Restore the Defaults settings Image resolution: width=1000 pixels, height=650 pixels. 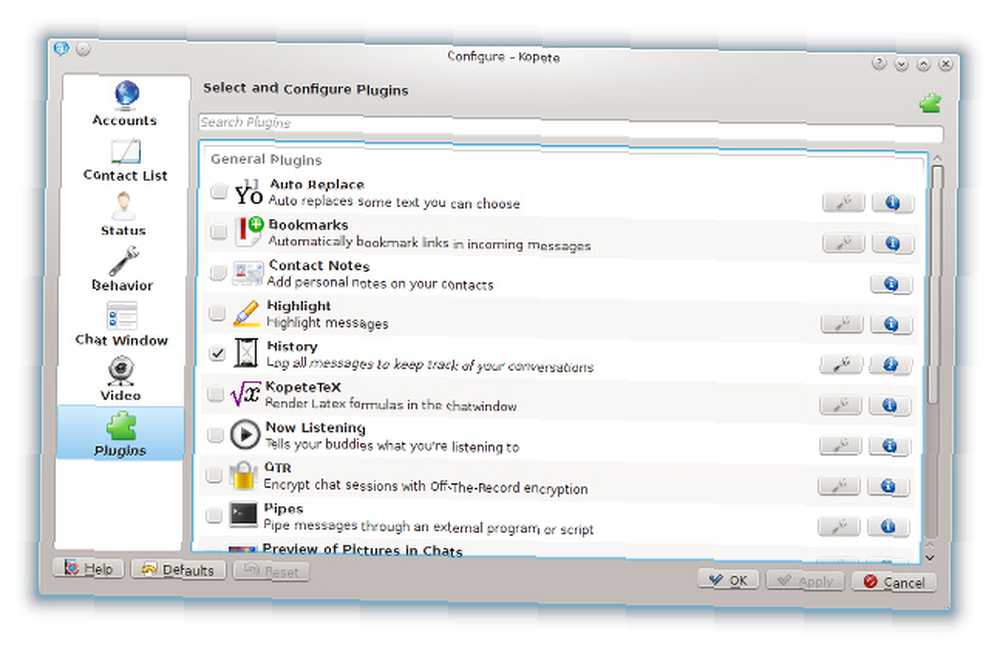click(179, 569)
